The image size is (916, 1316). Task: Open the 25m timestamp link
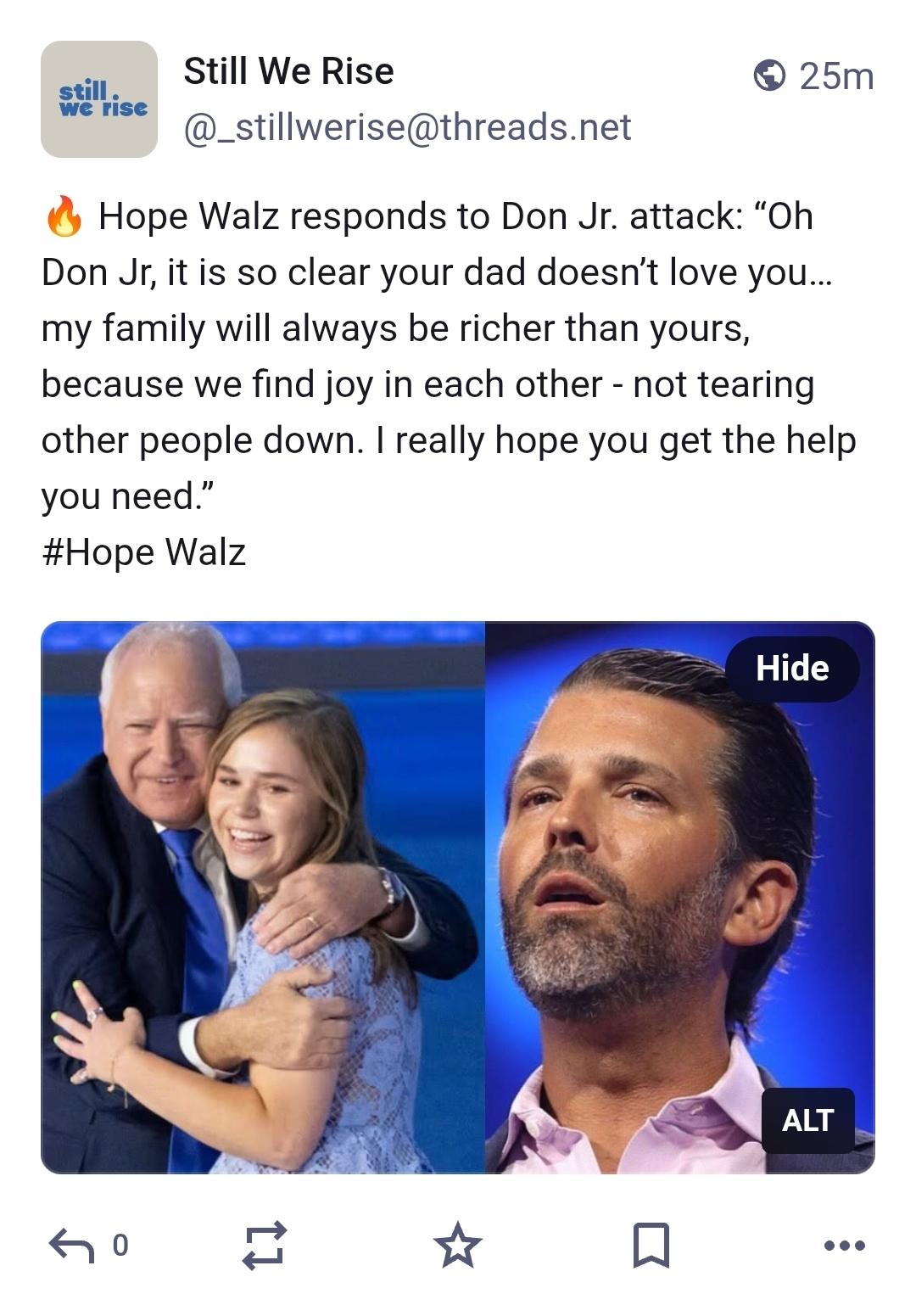[836, 76]
